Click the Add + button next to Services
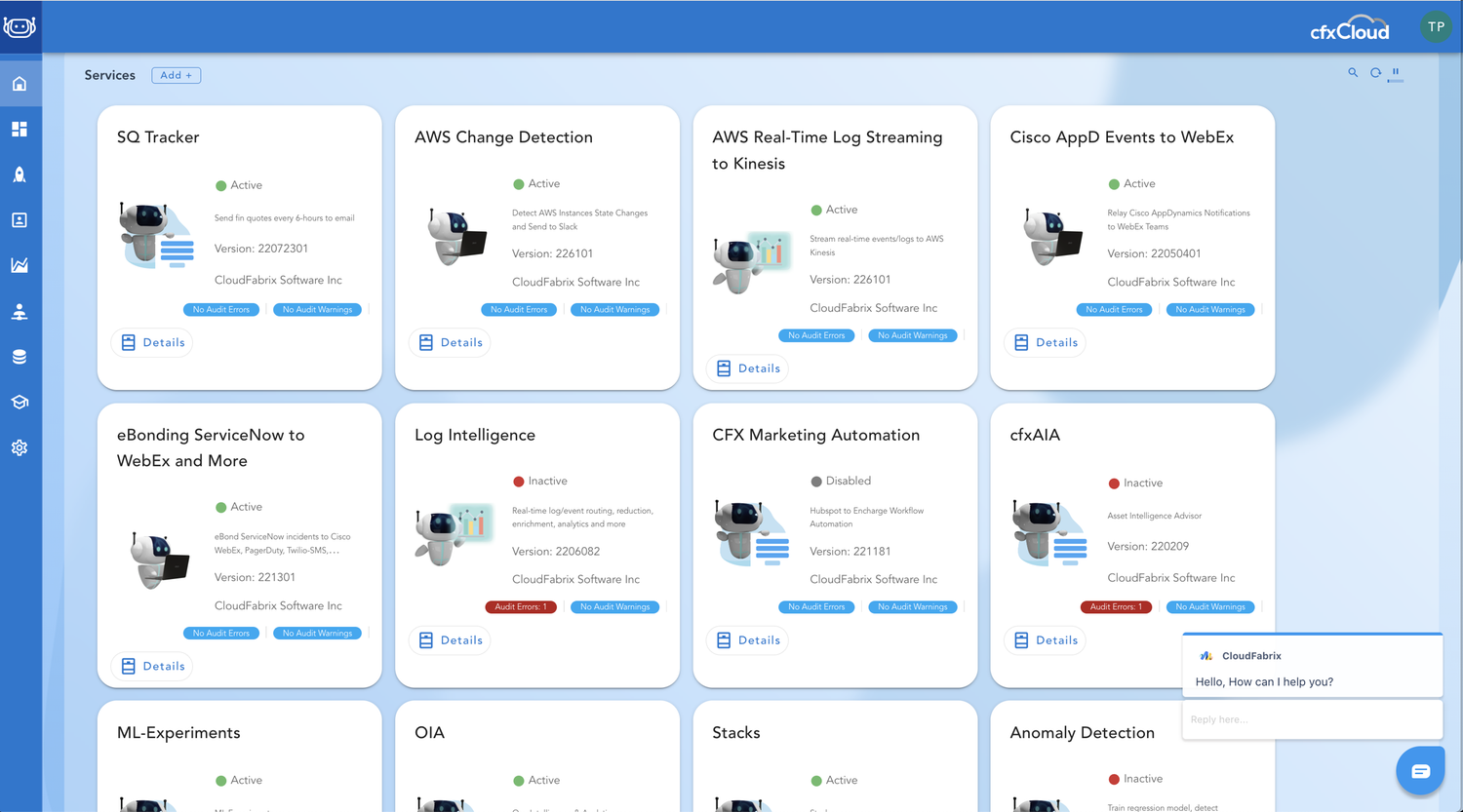 click(176, 75)
